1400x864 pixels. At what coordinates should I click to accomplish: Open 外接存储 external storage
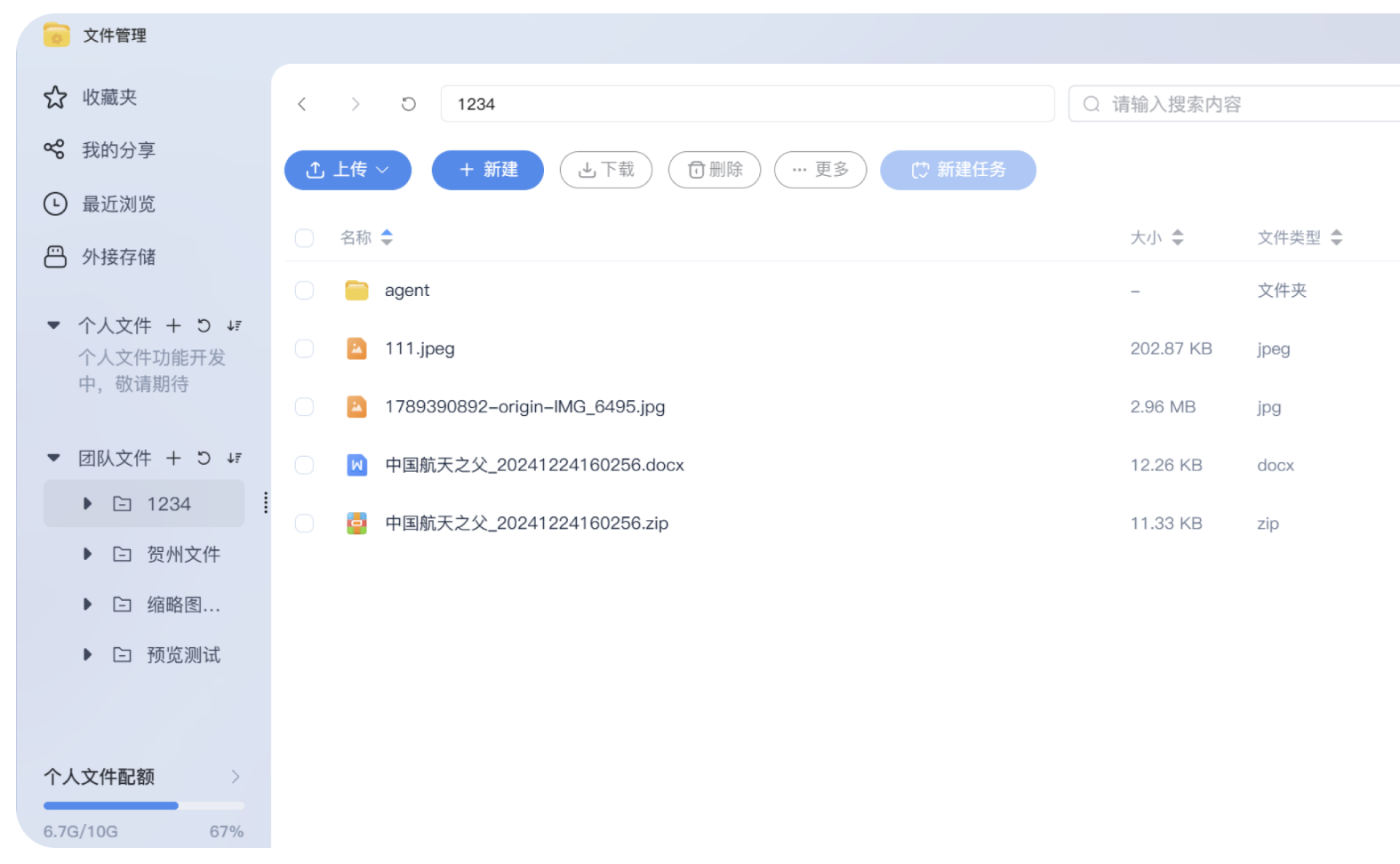pyautogui.click(x=100, y=257)
